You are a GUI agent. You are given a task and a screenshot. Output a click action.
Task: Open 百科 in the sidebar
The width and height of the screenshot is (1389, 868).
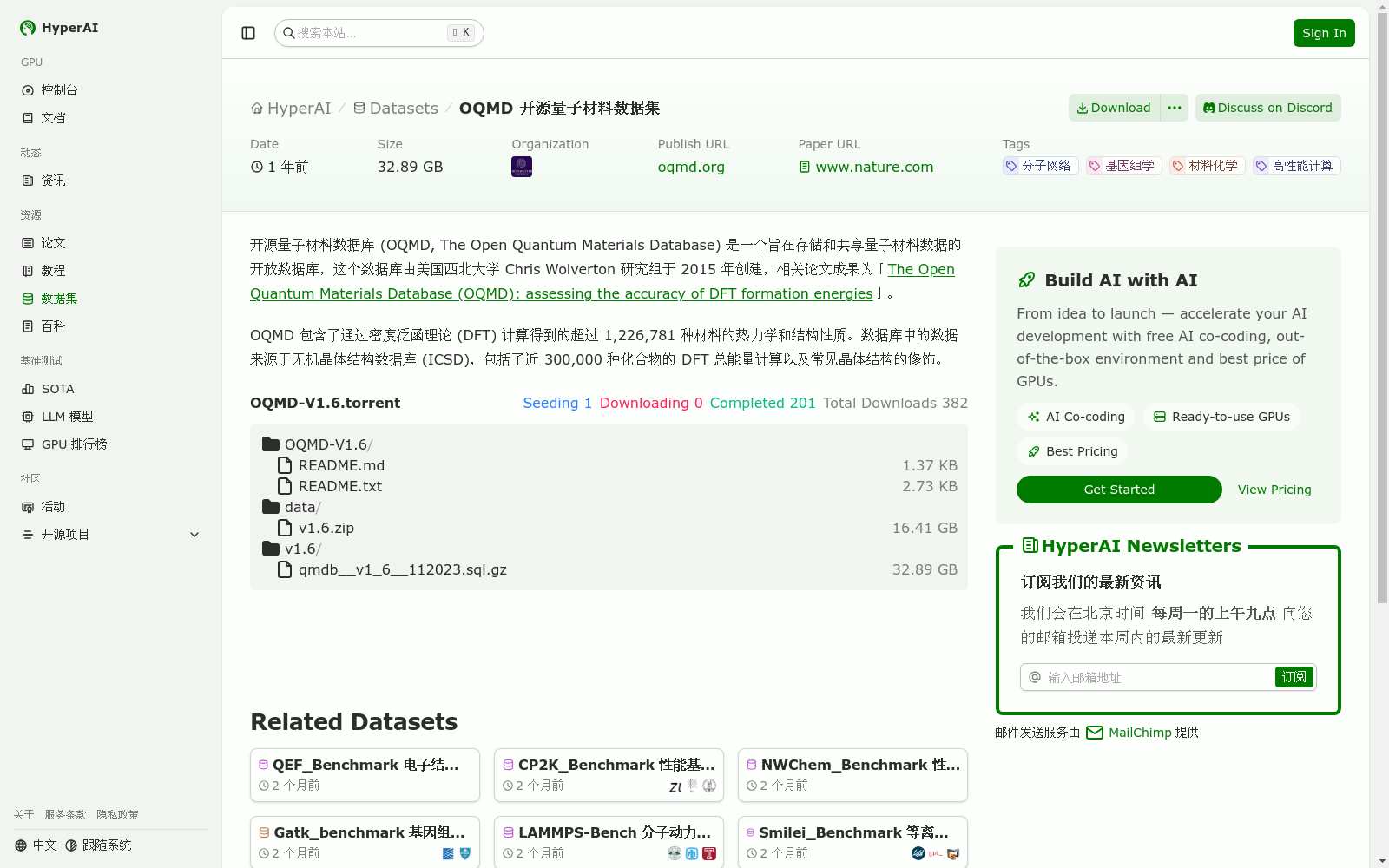click(53, 326)
